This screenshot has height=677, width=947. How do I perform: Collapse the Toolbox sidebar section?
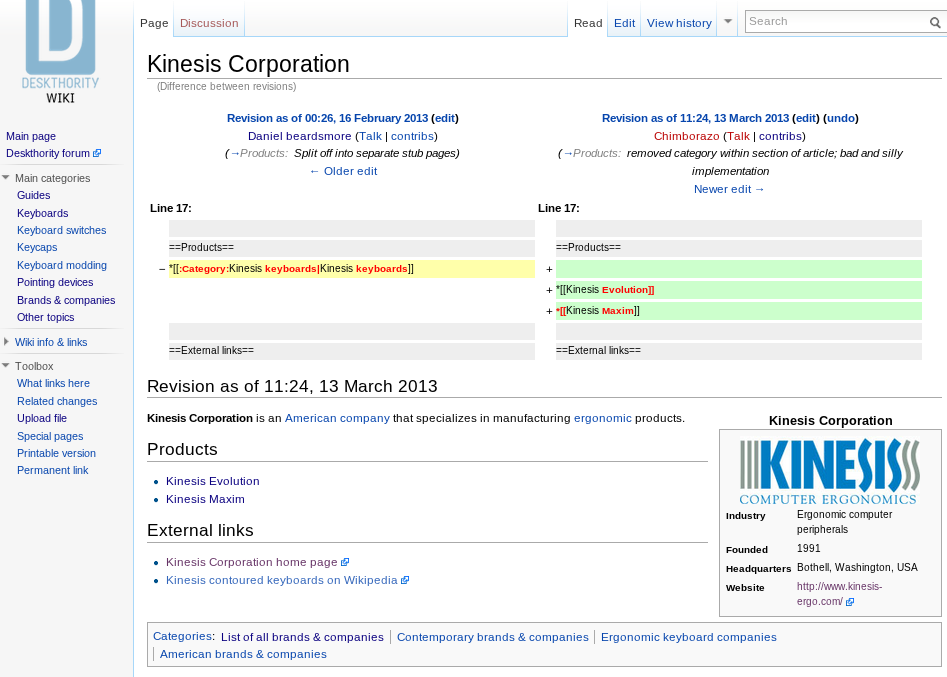pyautogui.click(x=8, y=366)
